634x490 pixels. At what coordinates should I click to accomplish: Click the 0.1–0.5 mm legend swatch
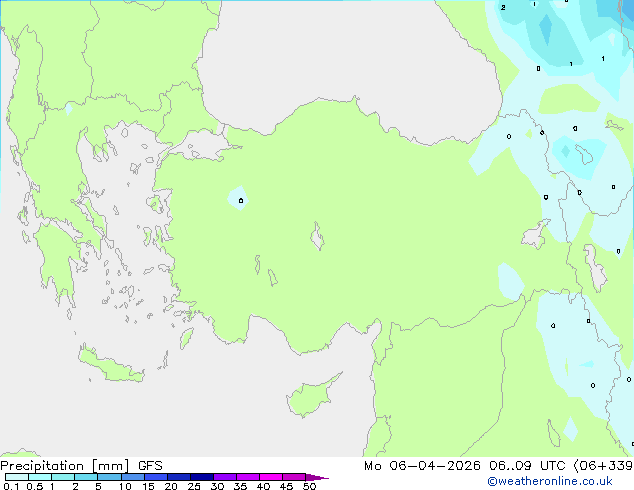click(x=17, y=477)
